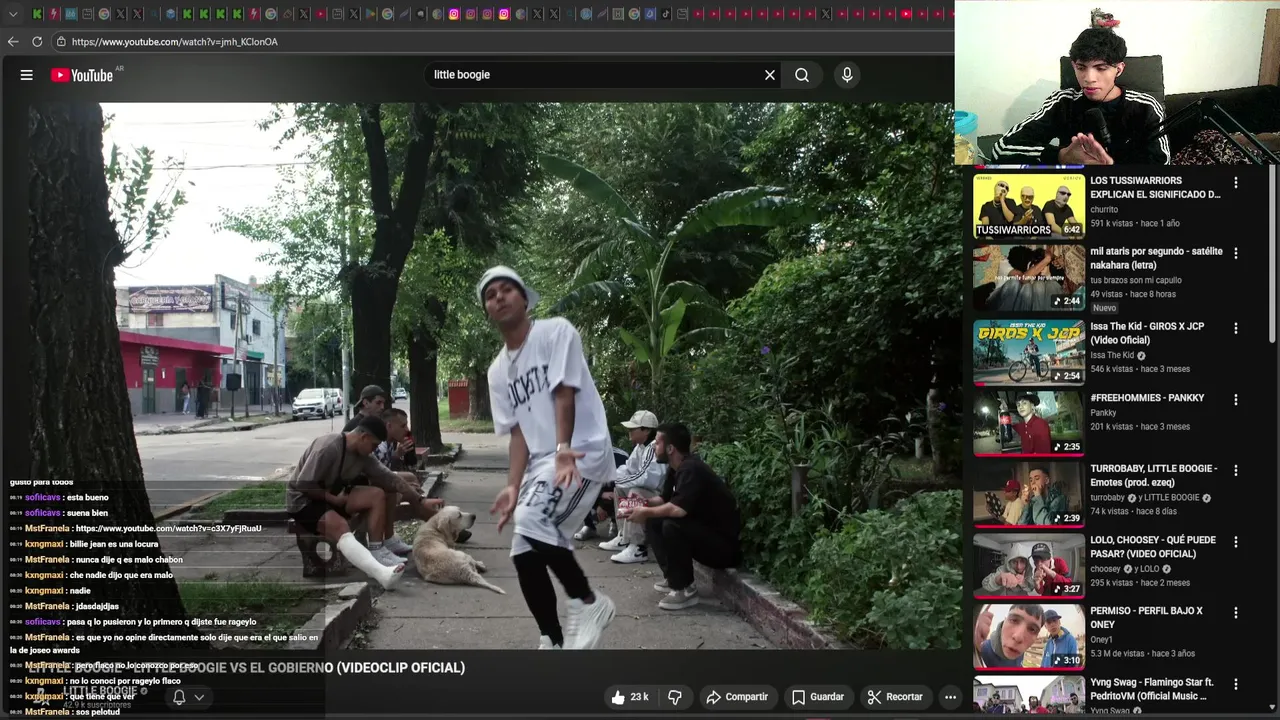
Task: Open title 'mil ataris por segundo - satélite nakahara'
Action: 1156,258
